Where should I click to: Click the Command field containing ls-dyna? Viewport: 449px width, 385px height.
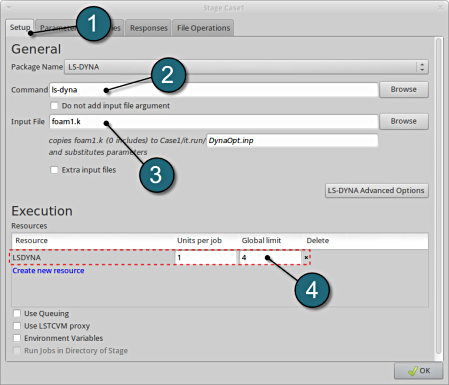(213, 90)
